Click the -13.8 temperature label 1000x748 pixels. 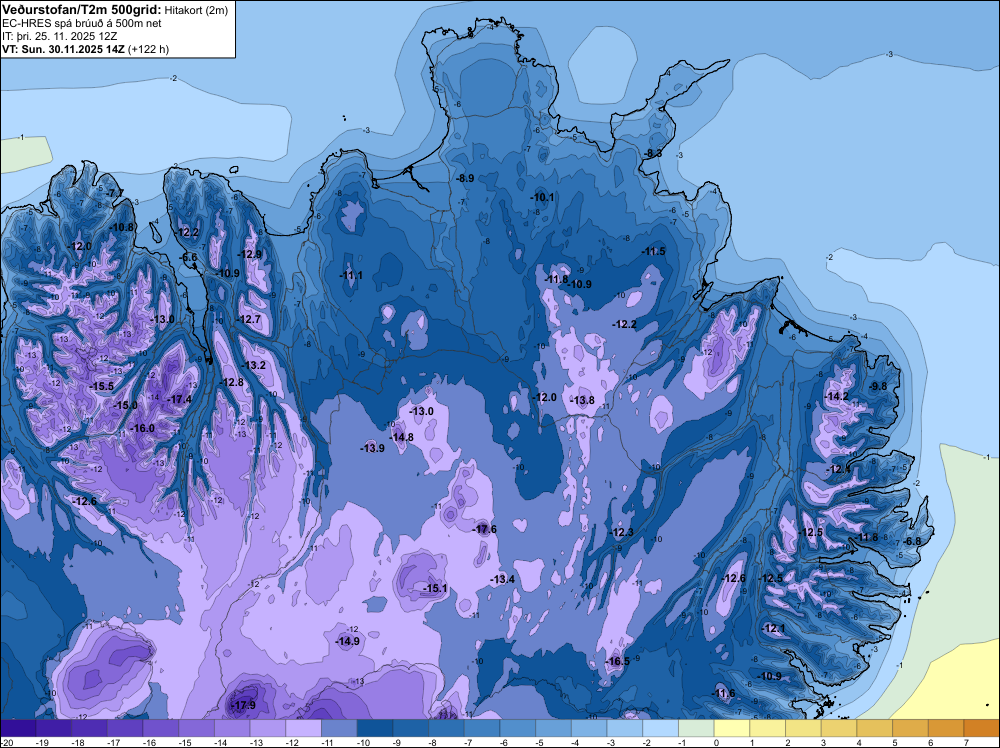582,400
